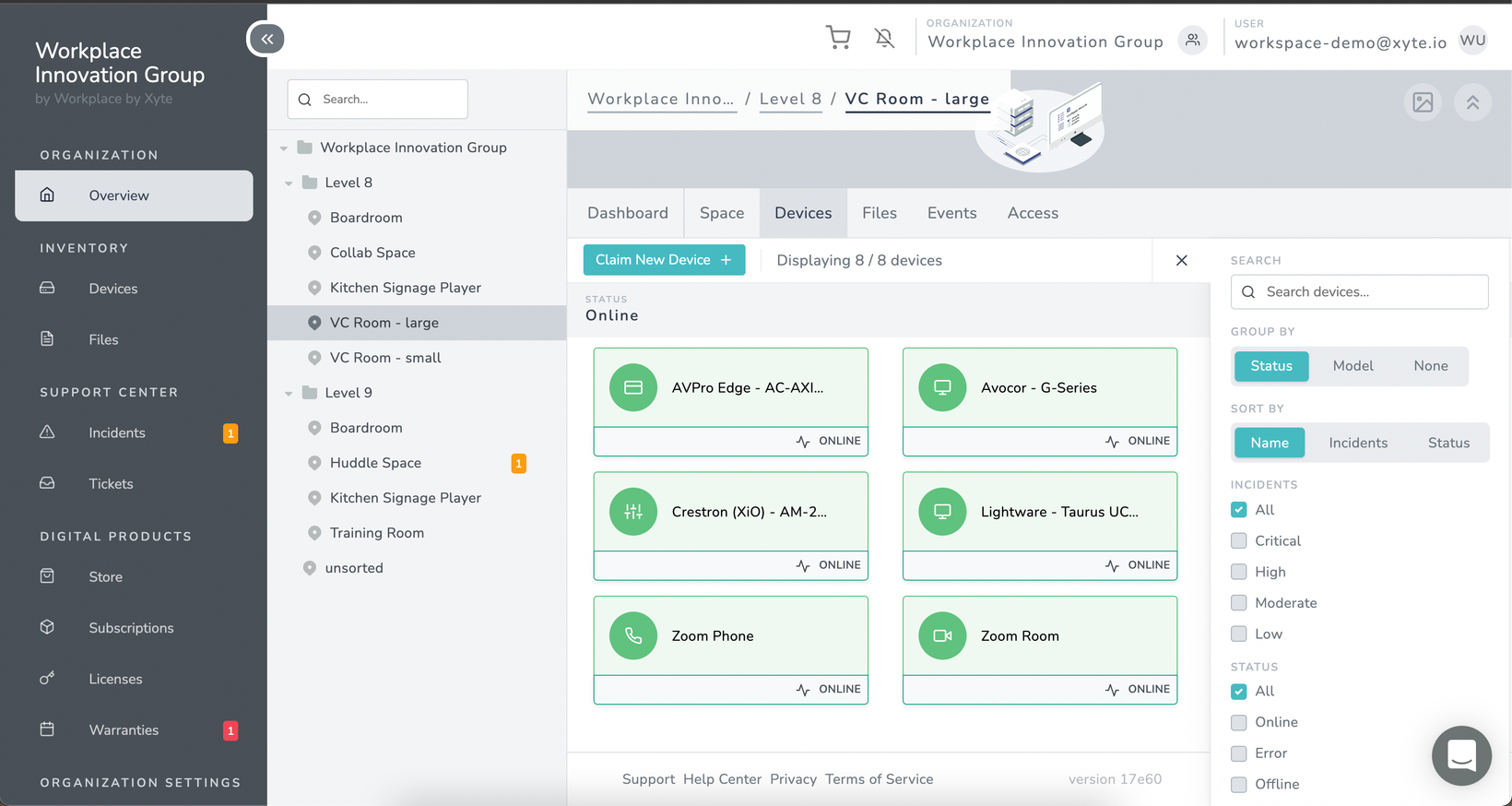Click the Search devices input field

point(1359,291)
